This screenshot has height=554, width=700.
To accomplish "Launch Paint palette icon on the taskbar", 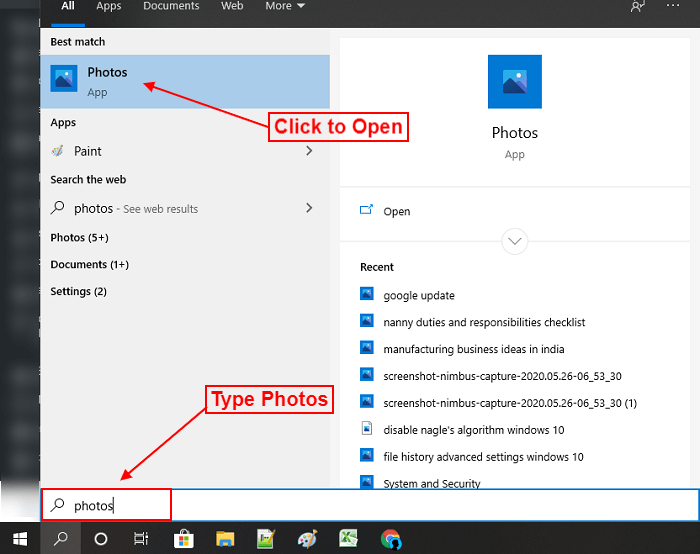I will (308, 539).
